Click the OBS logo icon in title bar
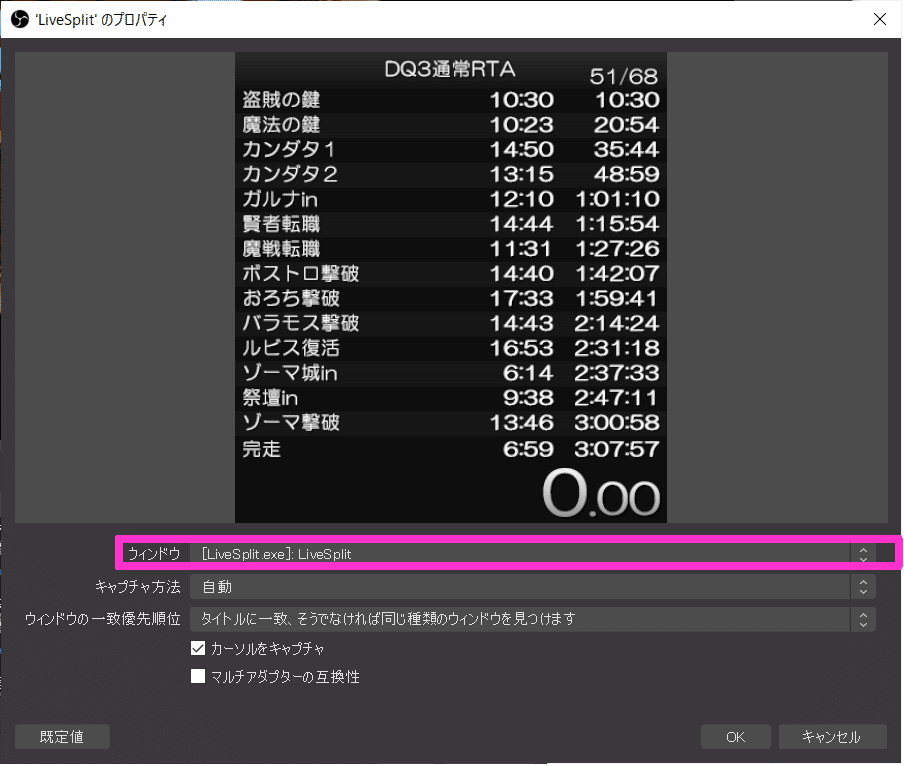The height and width of the screenshot is (766, 904). click(x=20, y=20)
